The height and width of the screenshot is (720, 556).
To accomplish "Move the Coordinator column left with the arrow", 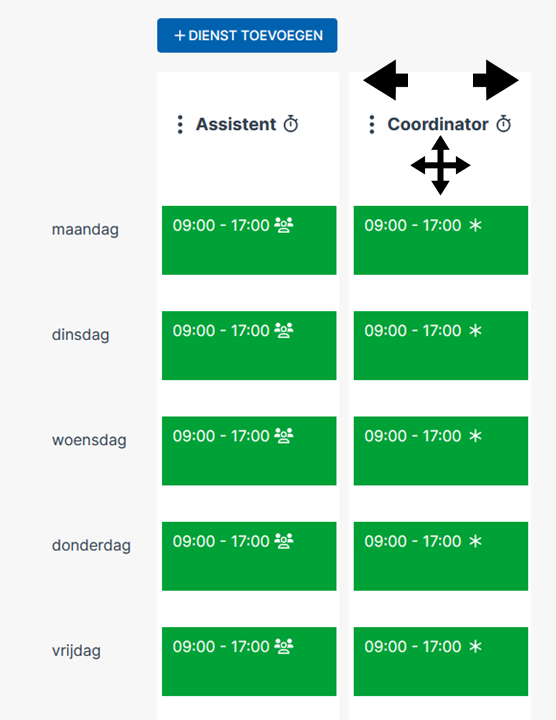I will coord(386,80).
